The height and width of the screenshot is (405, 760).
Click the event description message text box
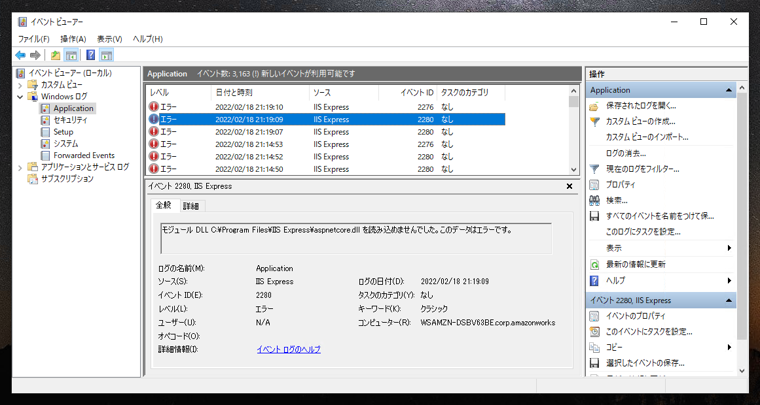356,238
